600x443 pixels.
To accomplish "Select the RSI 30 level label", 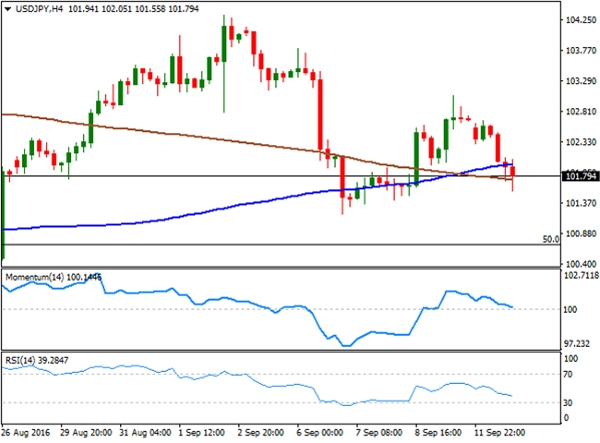I will (568, 403).
